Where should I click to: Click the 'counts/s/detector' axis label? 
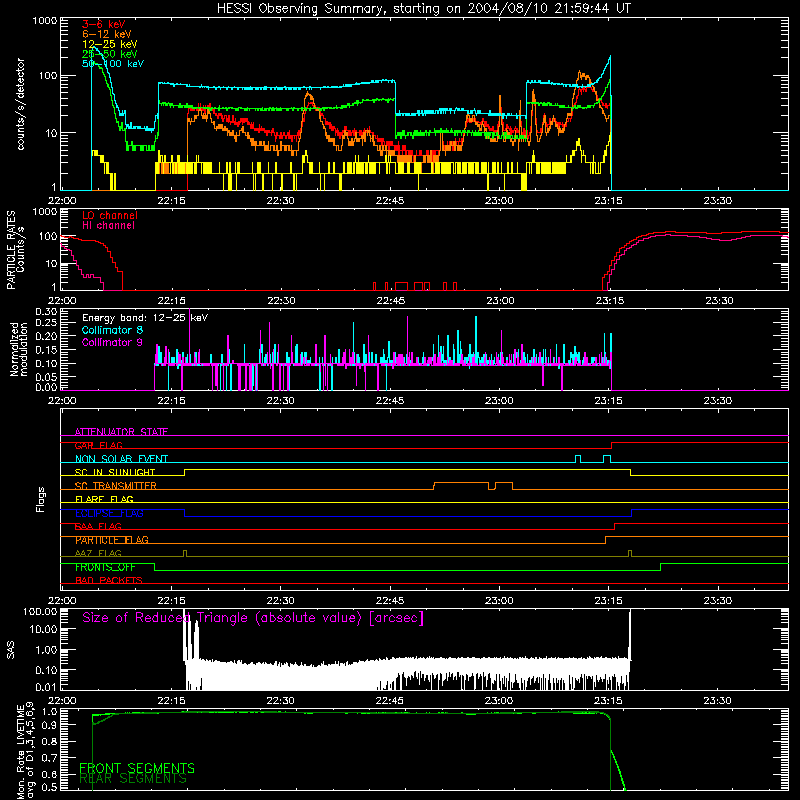pyautogui.click(x=20, y=104)
